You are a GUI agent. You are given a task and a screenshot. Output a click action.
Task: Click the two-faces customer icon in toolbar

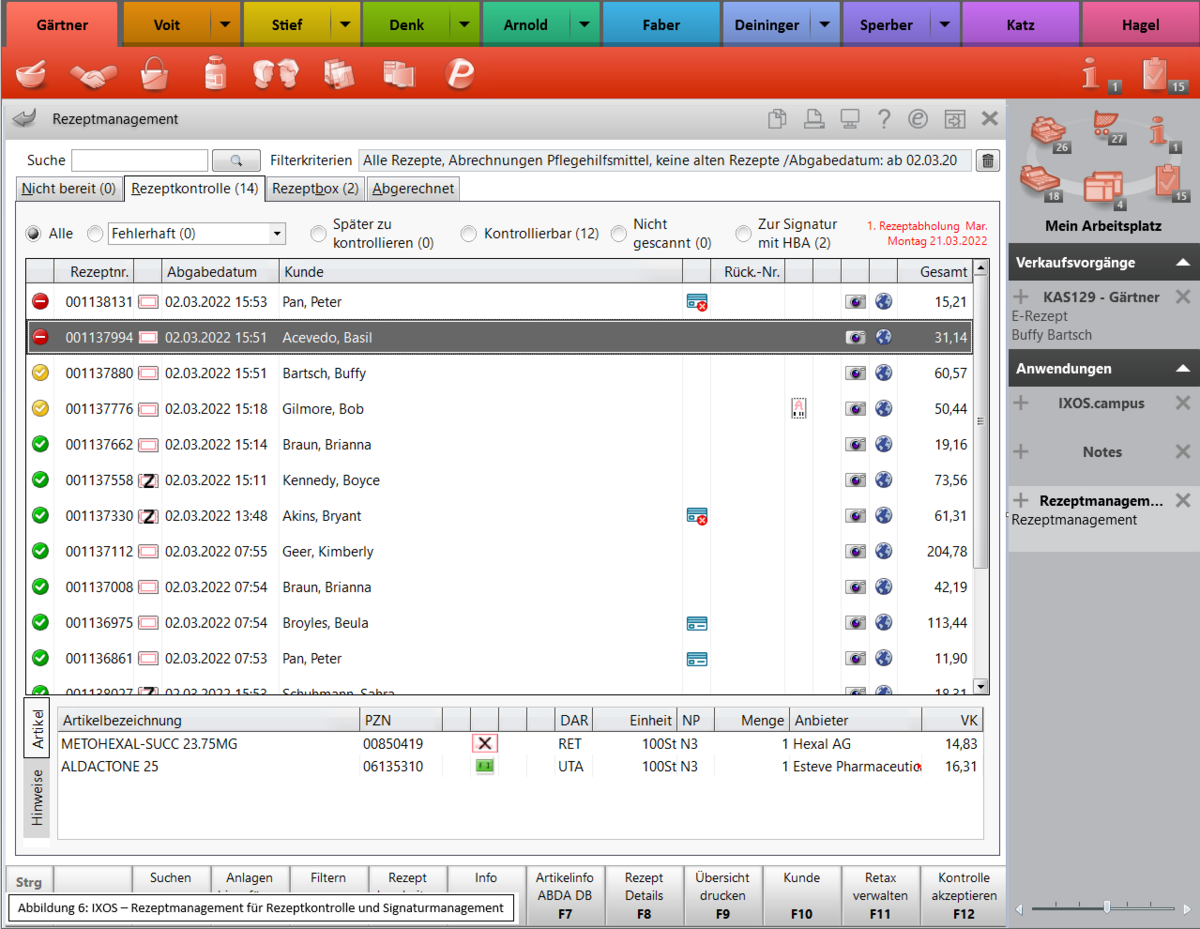click(276, 74)
